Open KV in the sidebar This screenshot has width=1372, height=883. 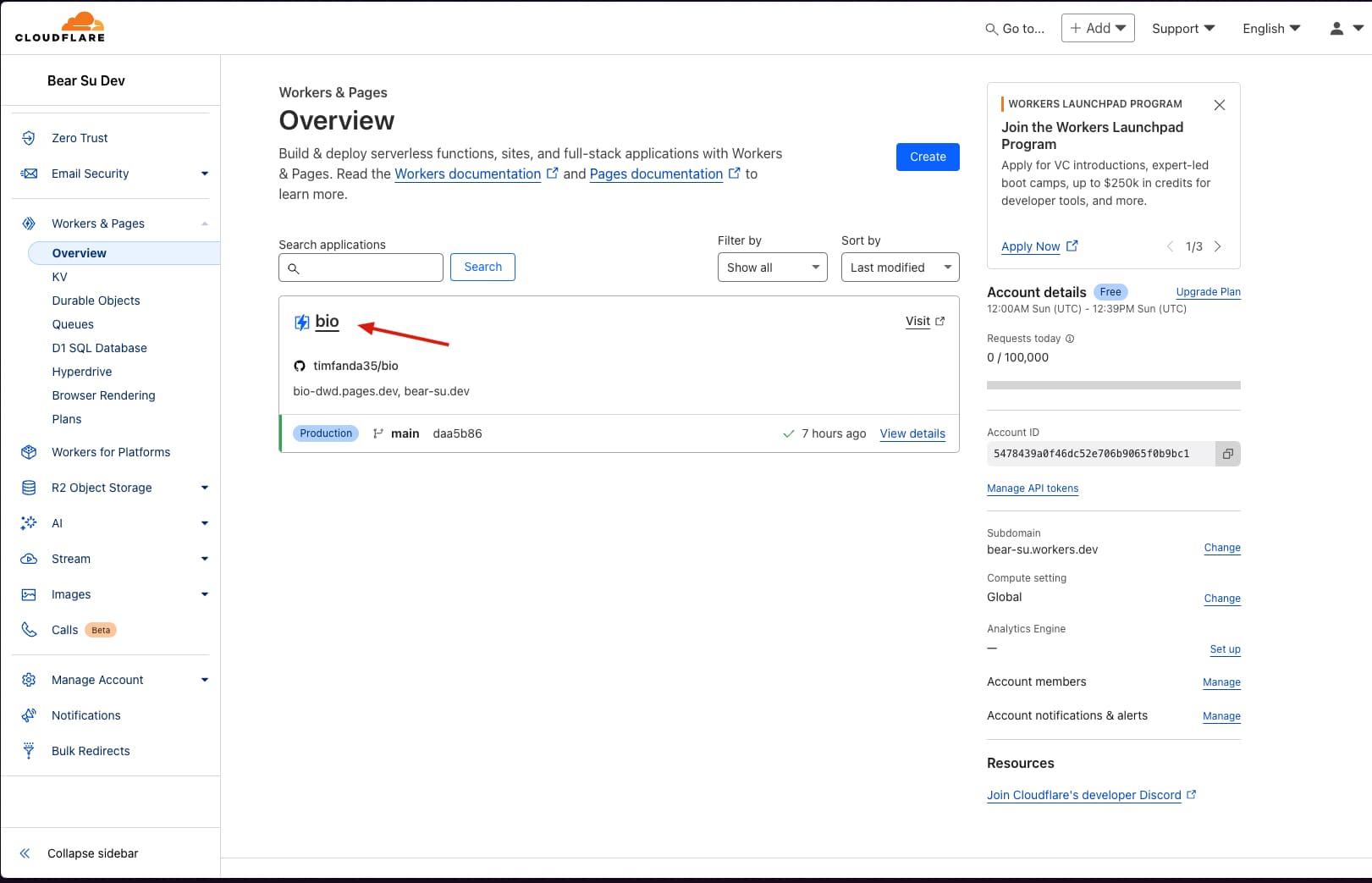pyautogui.click(x=59, y=277)
